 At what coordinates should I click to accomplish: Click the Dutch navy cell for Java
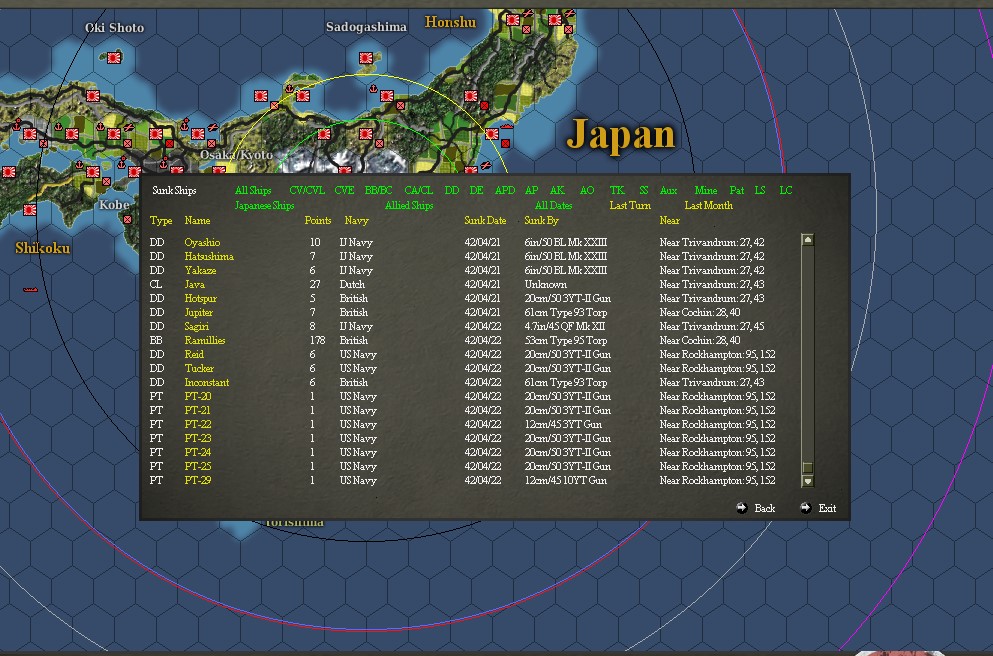(352, 284)
